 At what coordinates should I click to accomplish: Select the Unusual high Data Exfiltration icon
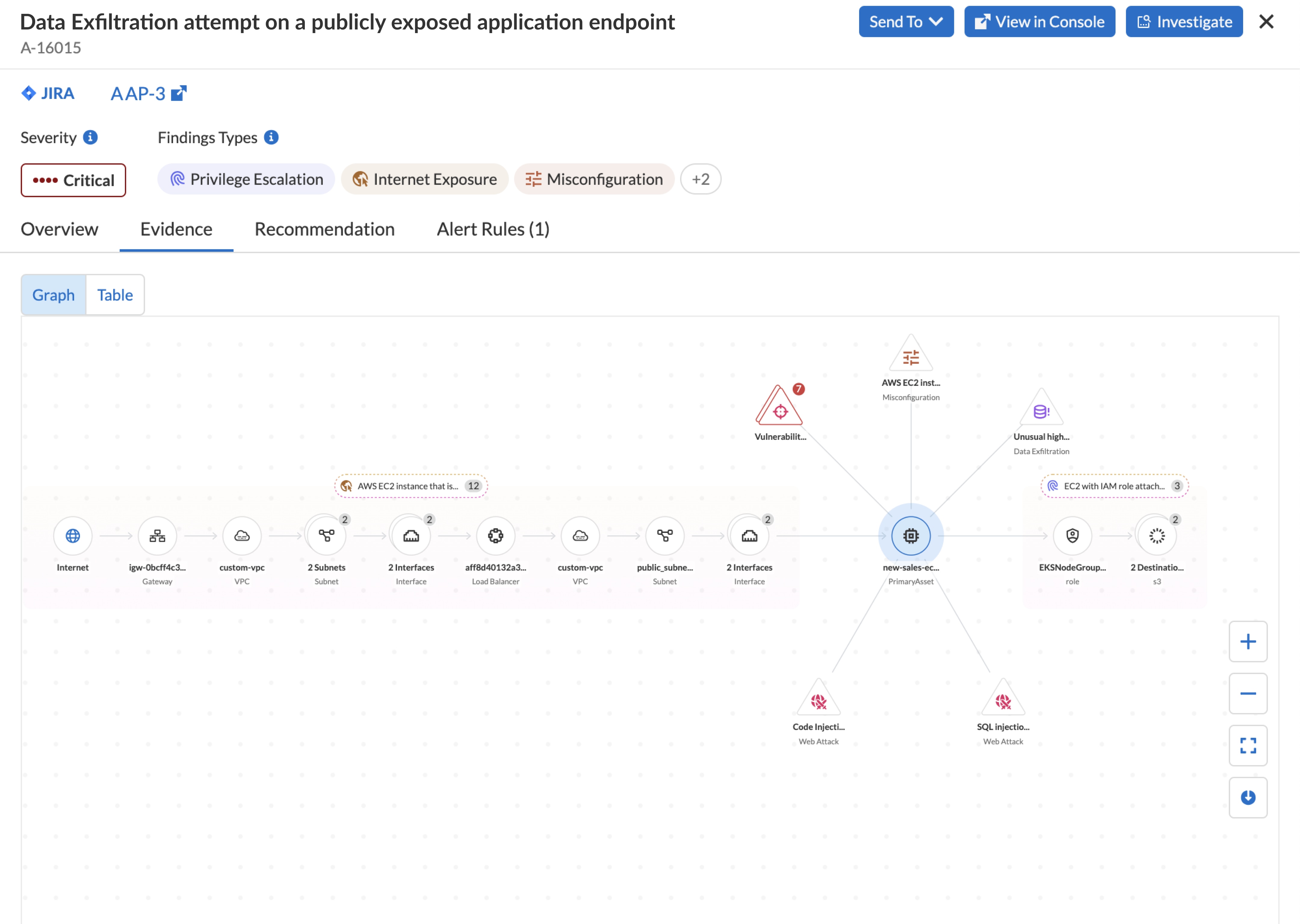1041,410
